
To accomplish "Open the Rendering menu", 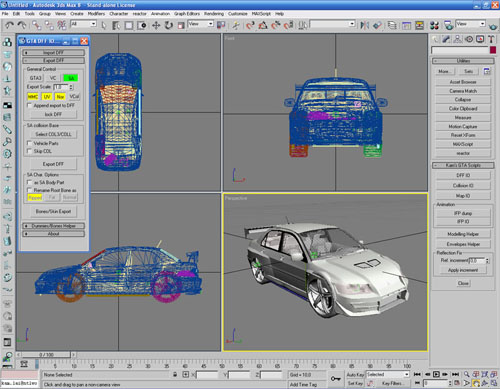I will point(214,14).
